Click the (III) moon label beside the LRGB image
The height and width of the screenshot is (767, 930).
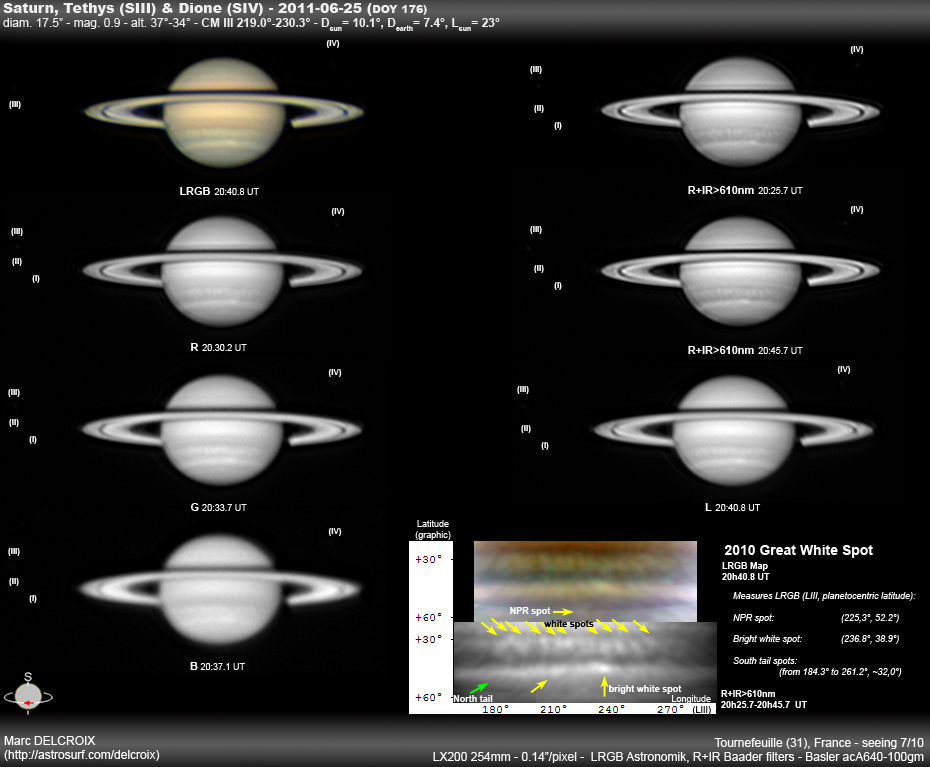point(15,104)
